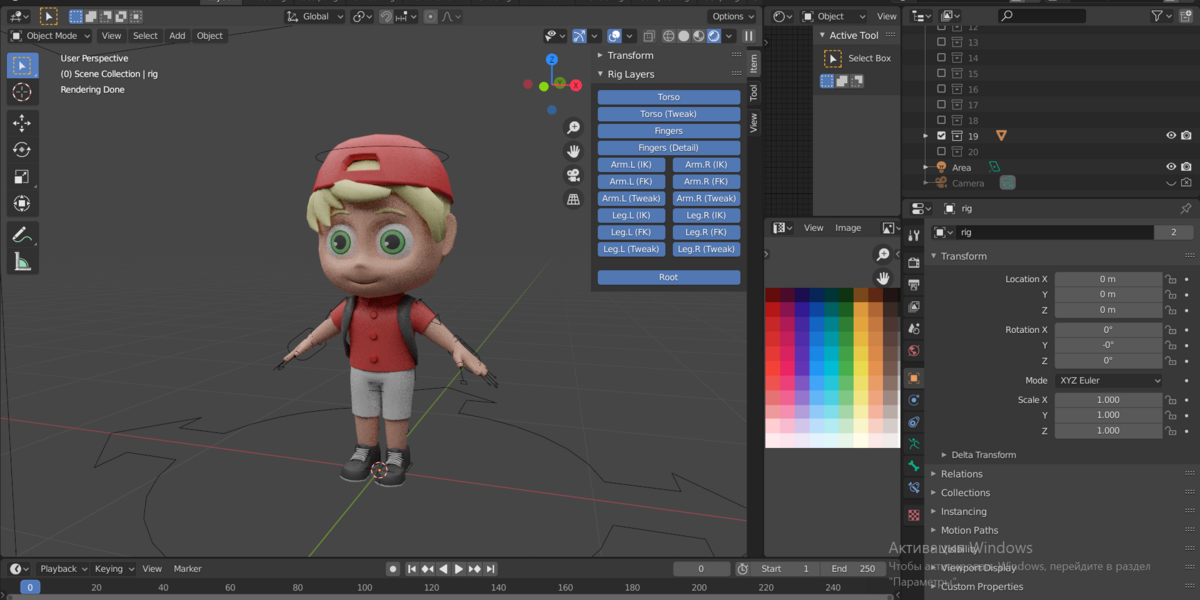Enable the collection 16 checkbox
The height and width of the screenshot is (600, 1200).
(x=941, y=89)
